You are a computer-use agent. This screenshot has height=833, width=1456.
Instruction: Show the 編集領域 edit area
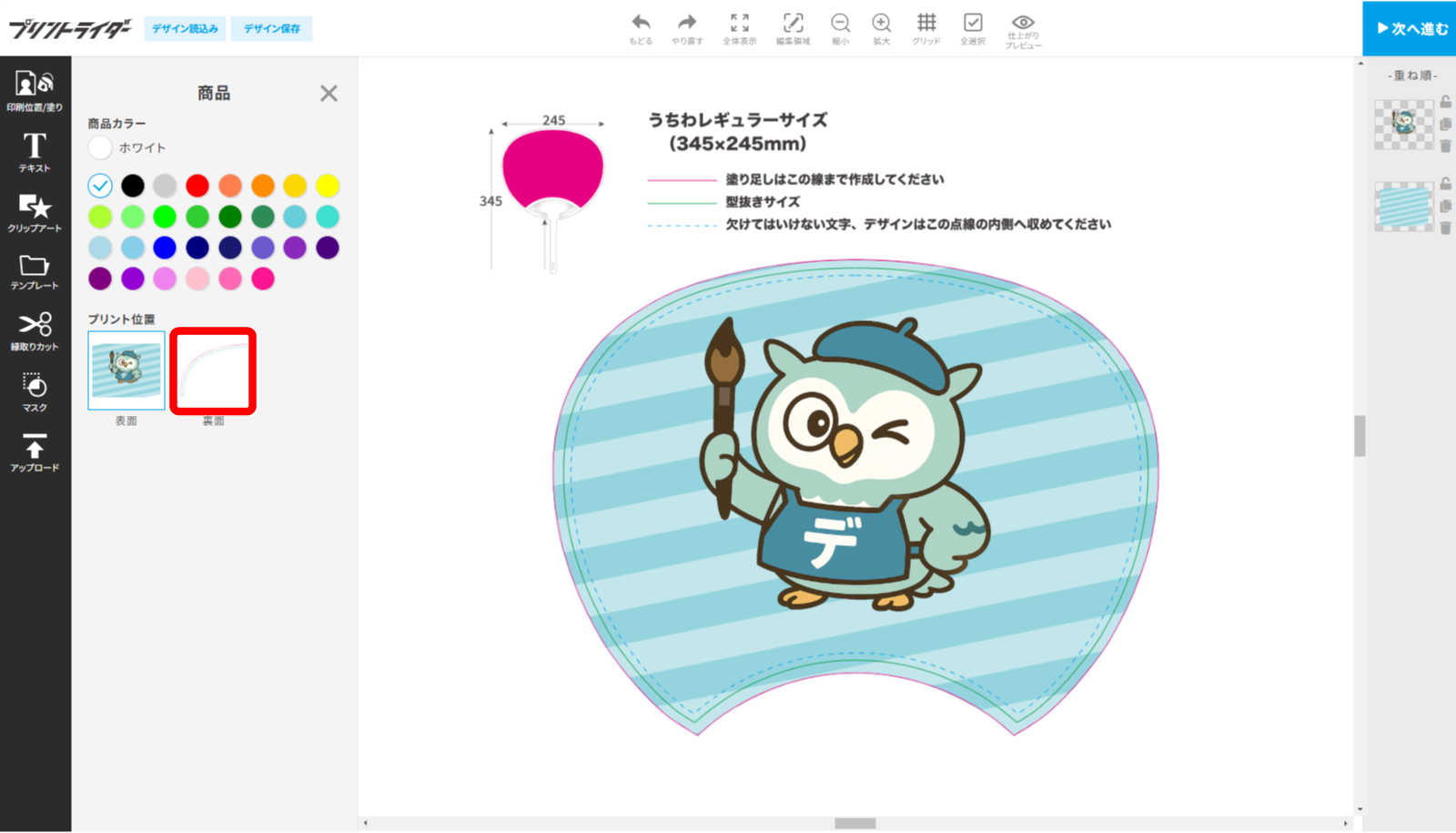point(793,29)
